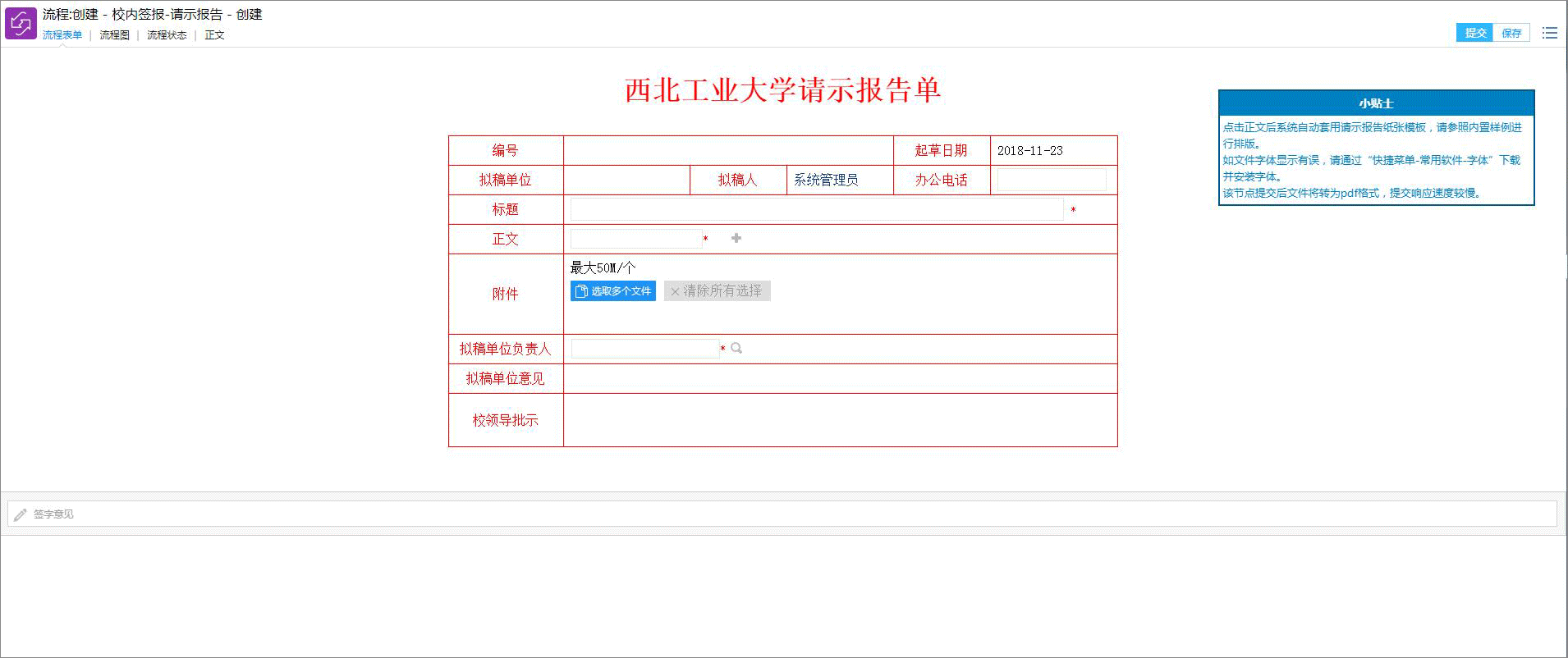1568x658 pixels.
Task: Click the 拟稿人 label cell
Action: coord(738,180)
